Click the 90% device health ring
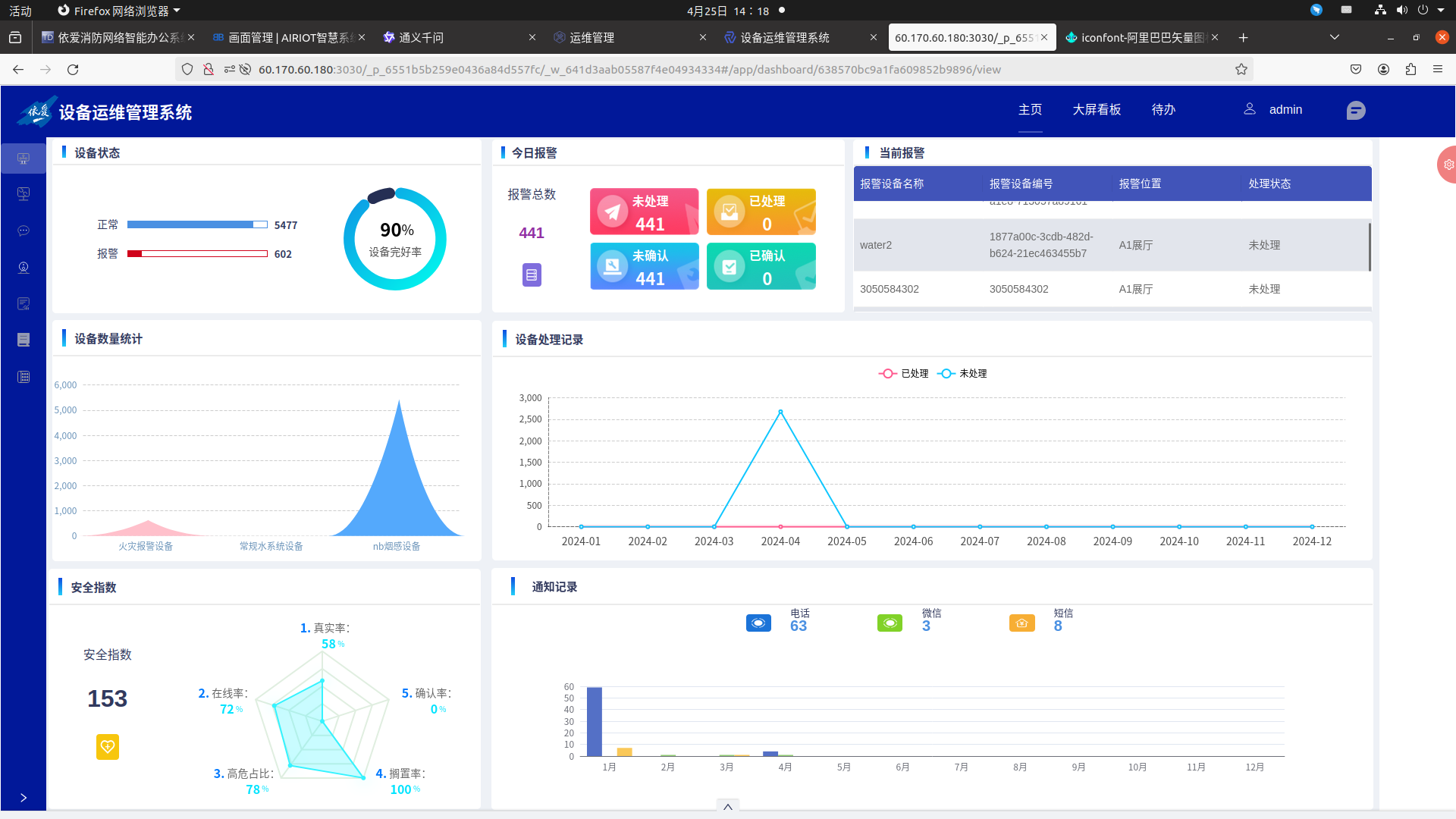Viewport: 1456px width, 819px height. pyautogui.click(x=395, y=239)
